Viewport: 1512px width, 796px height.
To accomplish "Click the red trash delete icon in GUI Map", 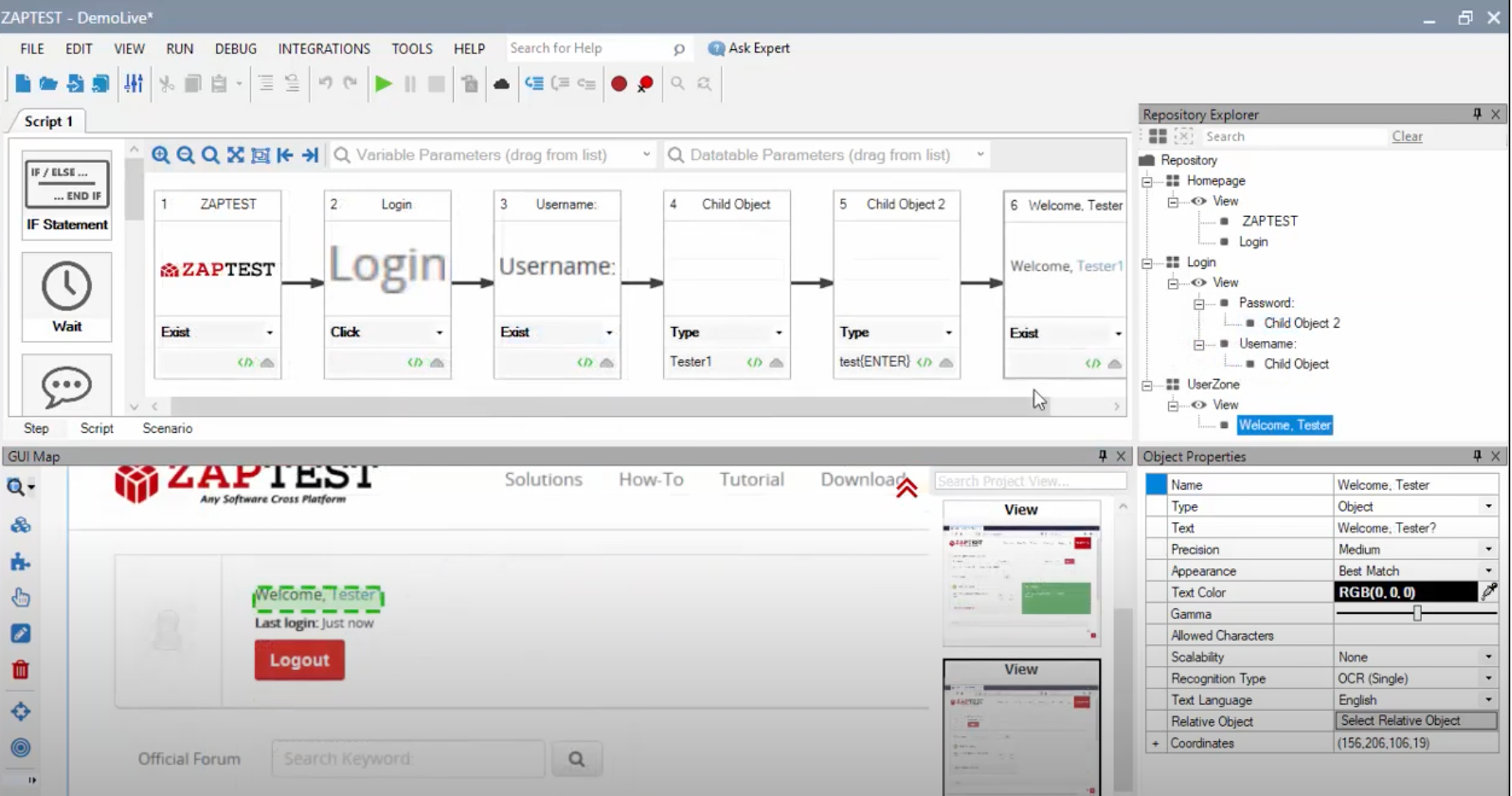I will pyautogui.click(x=21, y=670).
